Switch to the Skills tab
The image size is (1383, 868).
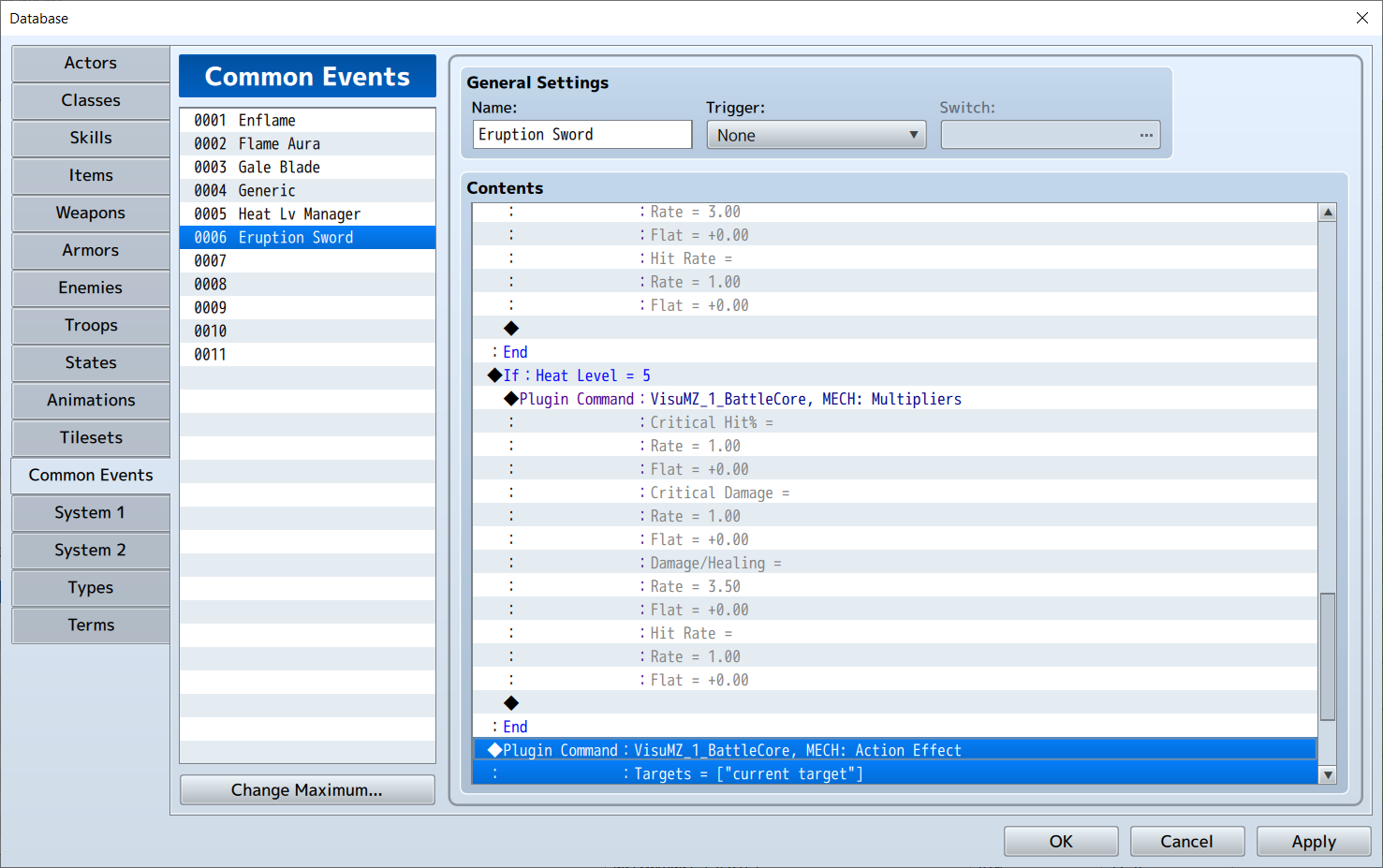coord(91,138)
